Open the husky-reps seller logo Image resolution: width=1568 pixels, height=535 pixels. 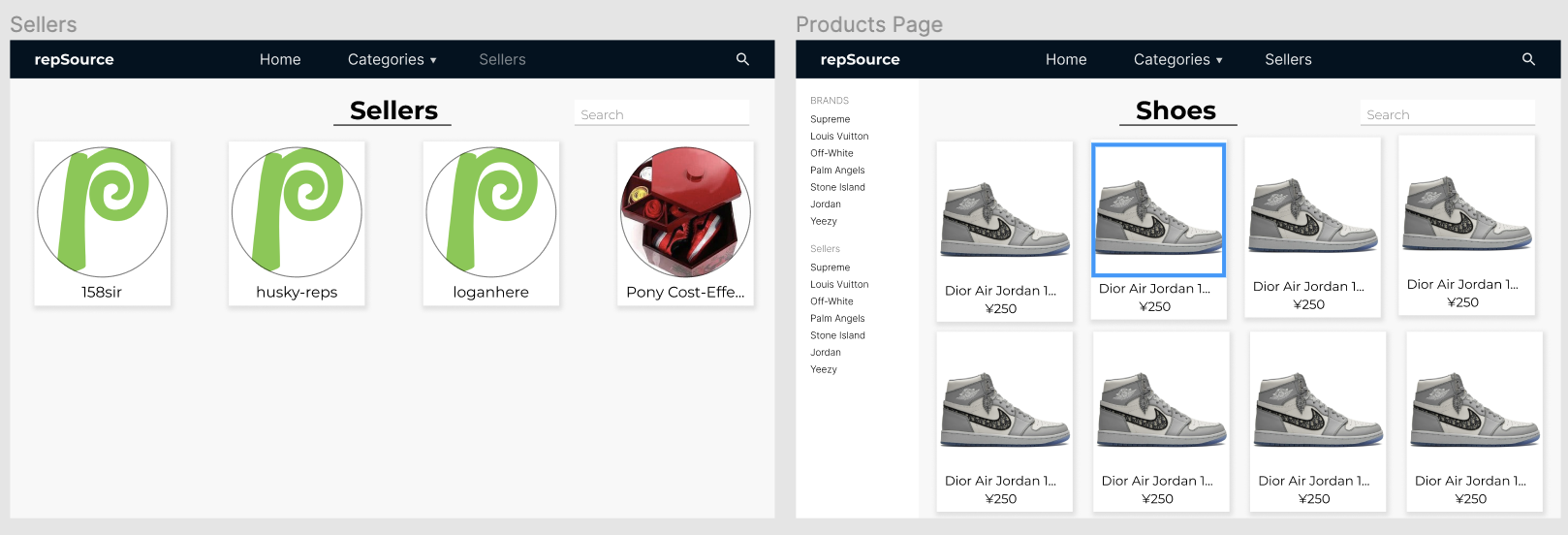tap(297, 212)
